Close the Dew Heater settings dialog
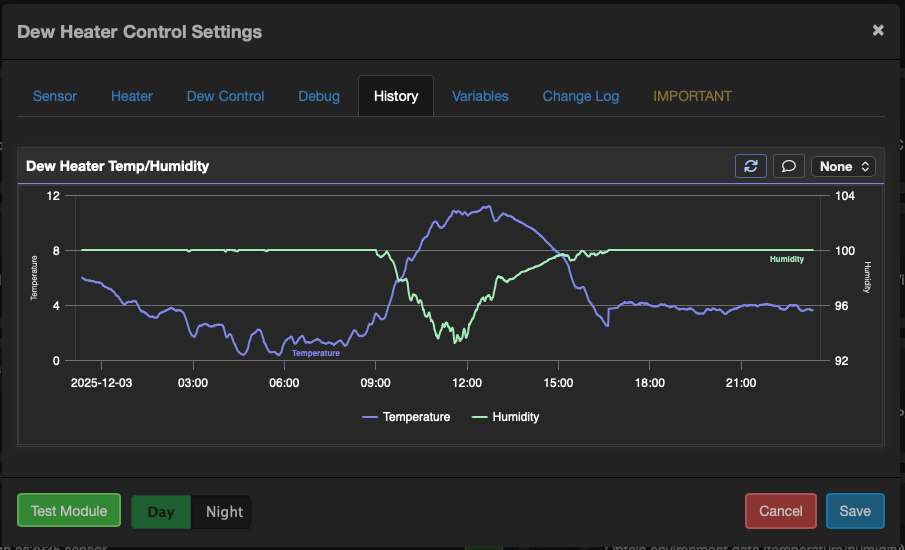The height and width of the screenshot is (550, 905). (878, 30)
